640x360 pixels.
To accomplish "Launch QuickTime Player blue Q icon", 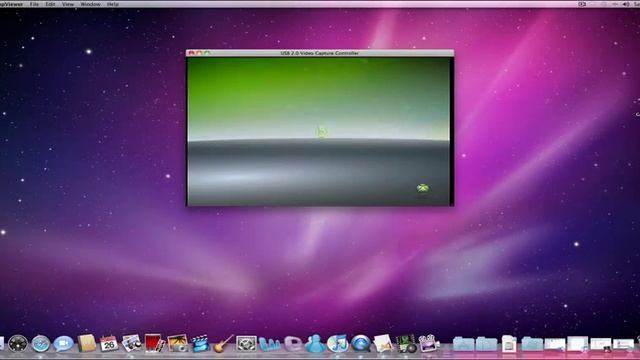I will pos(361,344).
